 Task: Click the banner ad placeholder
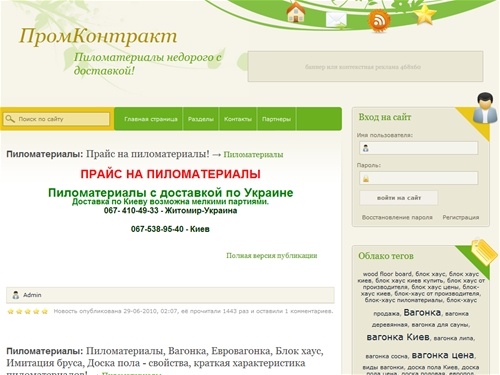pyautogui.click(x=365, y=67)
